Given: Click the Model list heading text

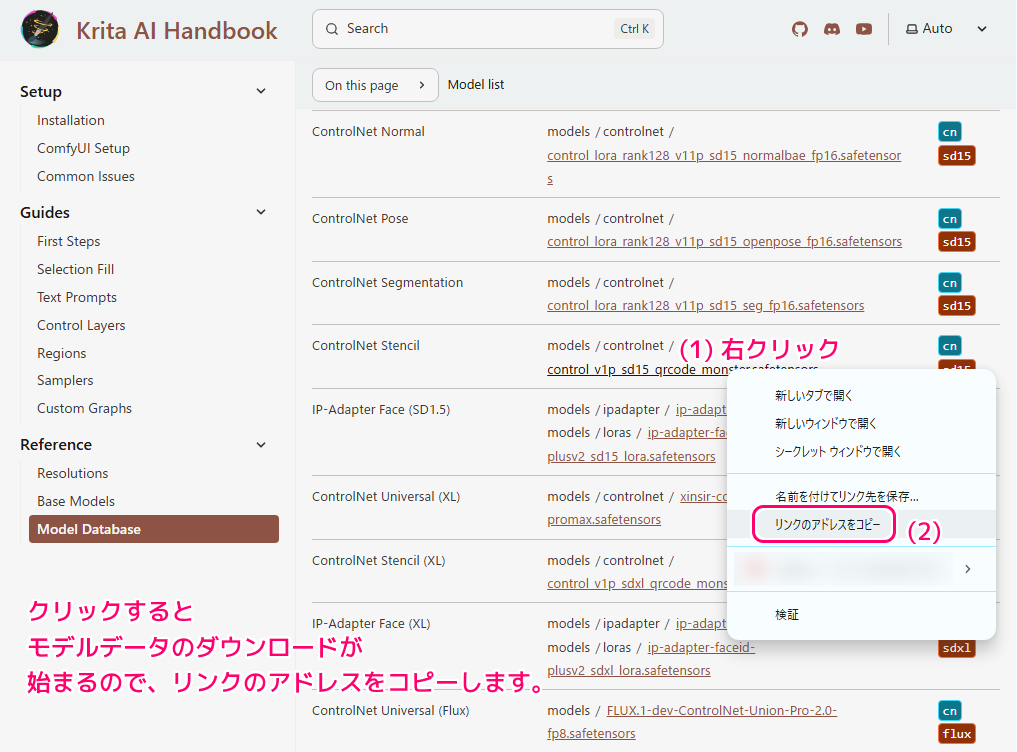Looking at the screenshot, I should [x=475, y=84].
